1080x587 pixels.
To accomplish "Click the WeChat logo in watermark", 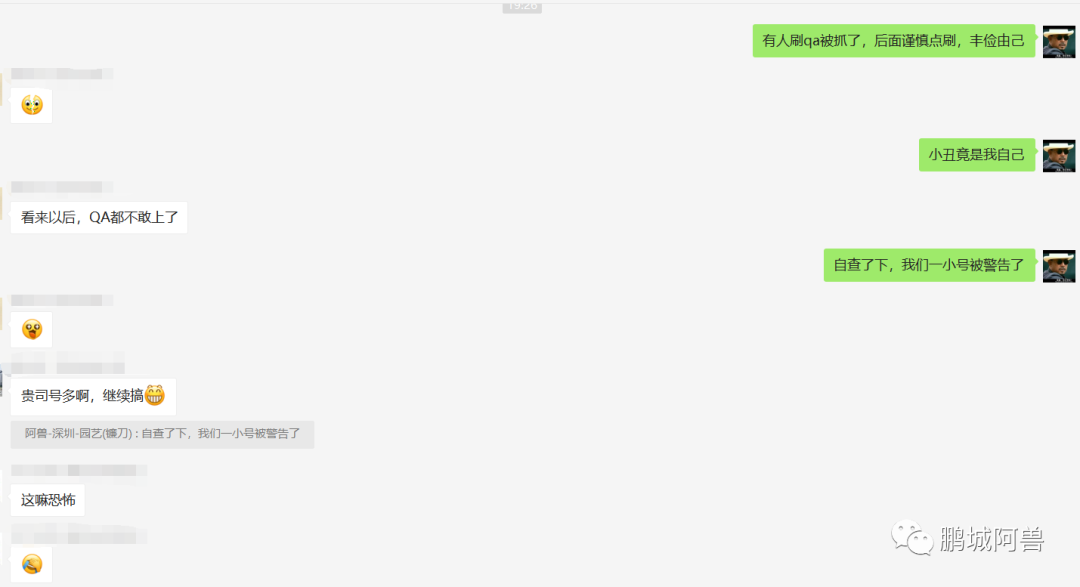I will (912, 537).
